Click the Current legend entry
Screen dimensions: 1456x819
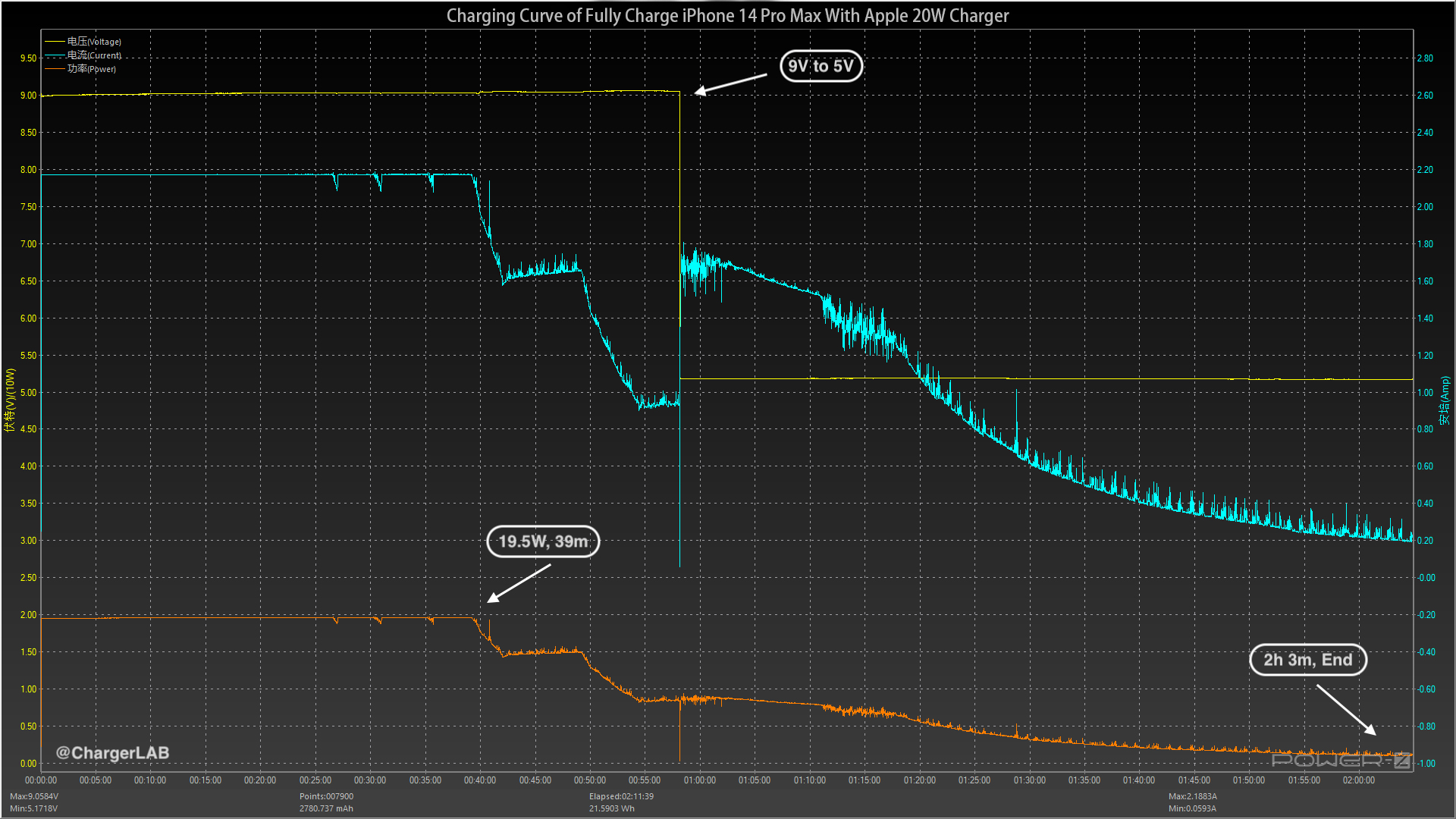tap(94, 55)
